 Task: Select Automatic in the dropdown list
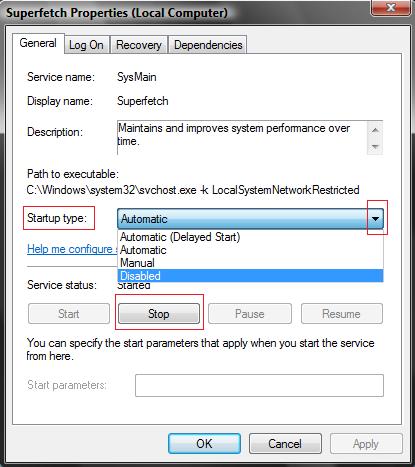click(250, 250)
